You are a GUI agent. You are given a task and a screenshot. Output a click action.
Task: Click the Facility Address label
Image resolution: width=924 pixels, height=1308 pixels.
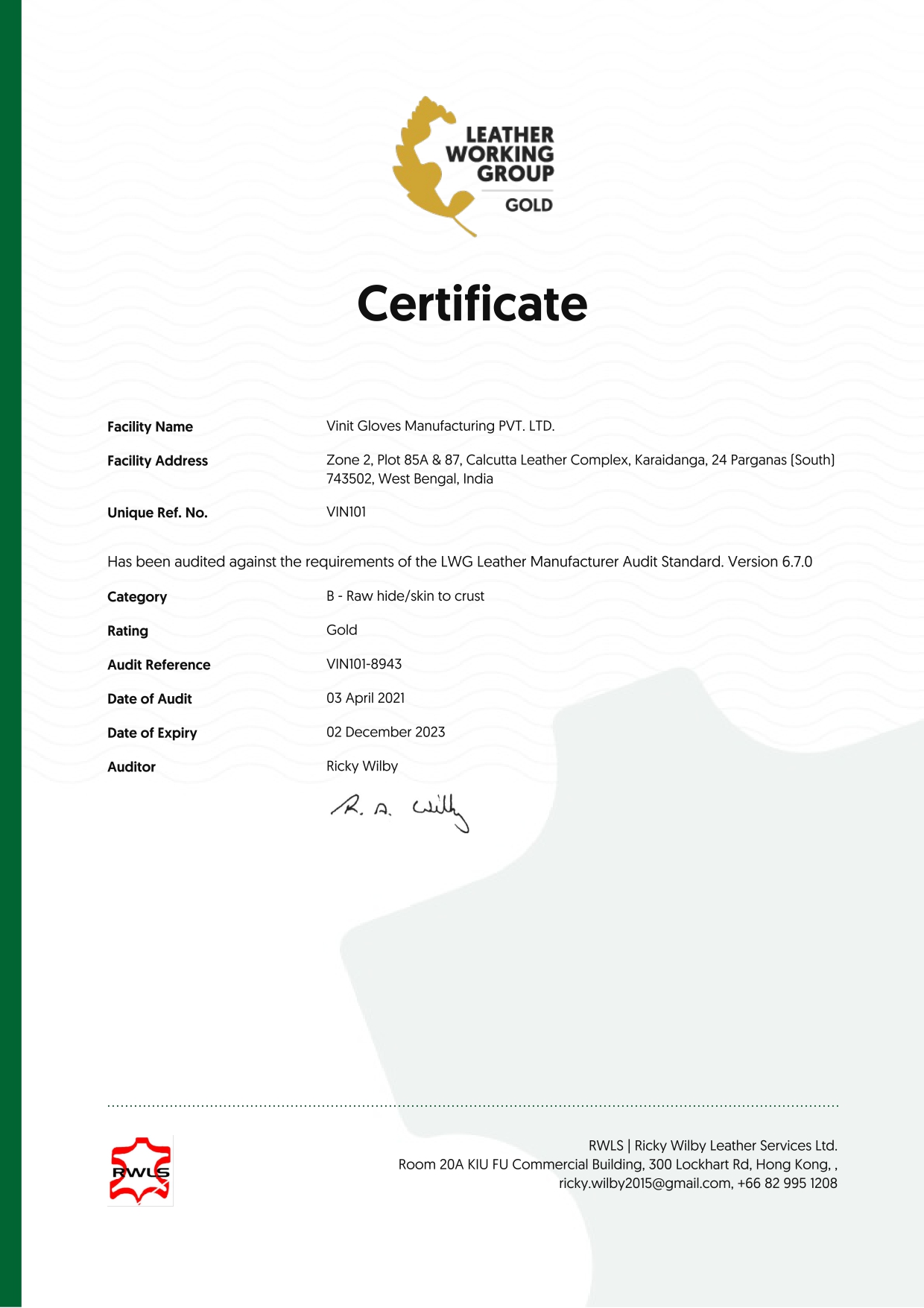tap(157, 461)
